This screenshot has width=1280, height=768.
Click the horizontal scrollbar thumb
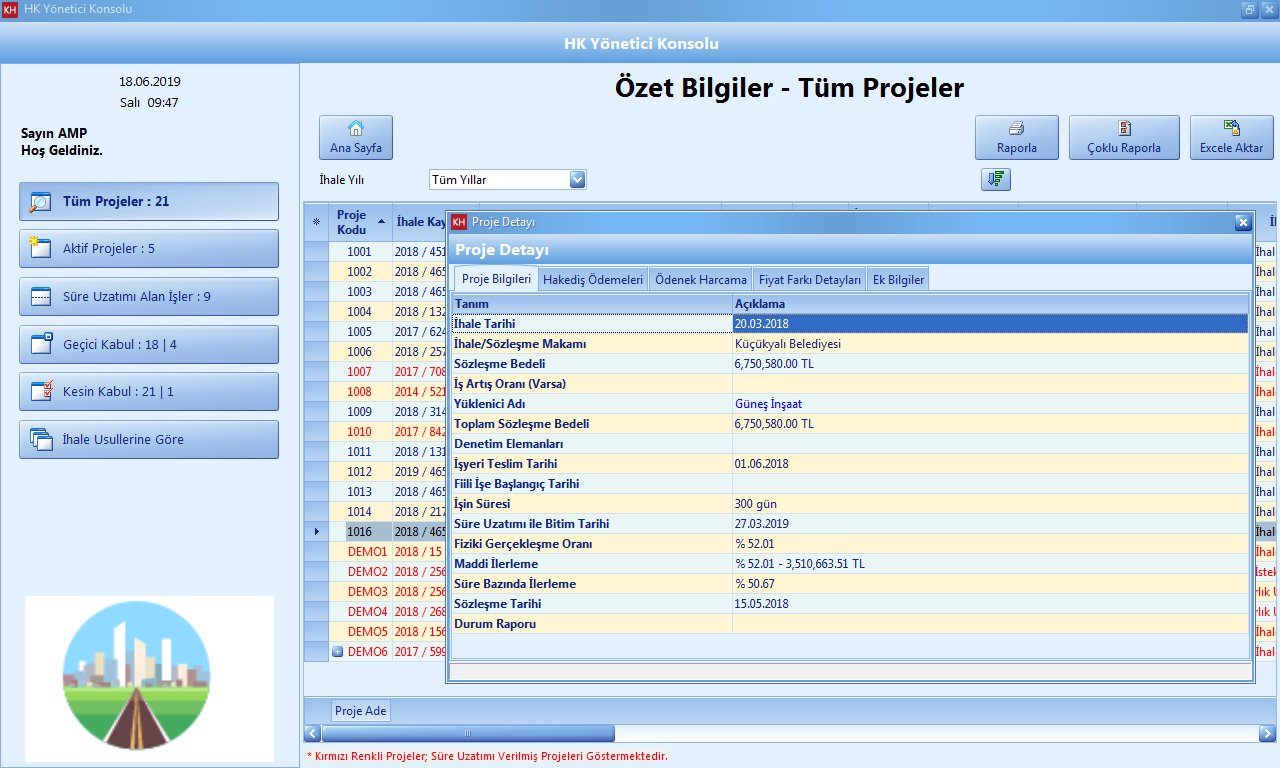pyautogui.click(x=467, y=734)
